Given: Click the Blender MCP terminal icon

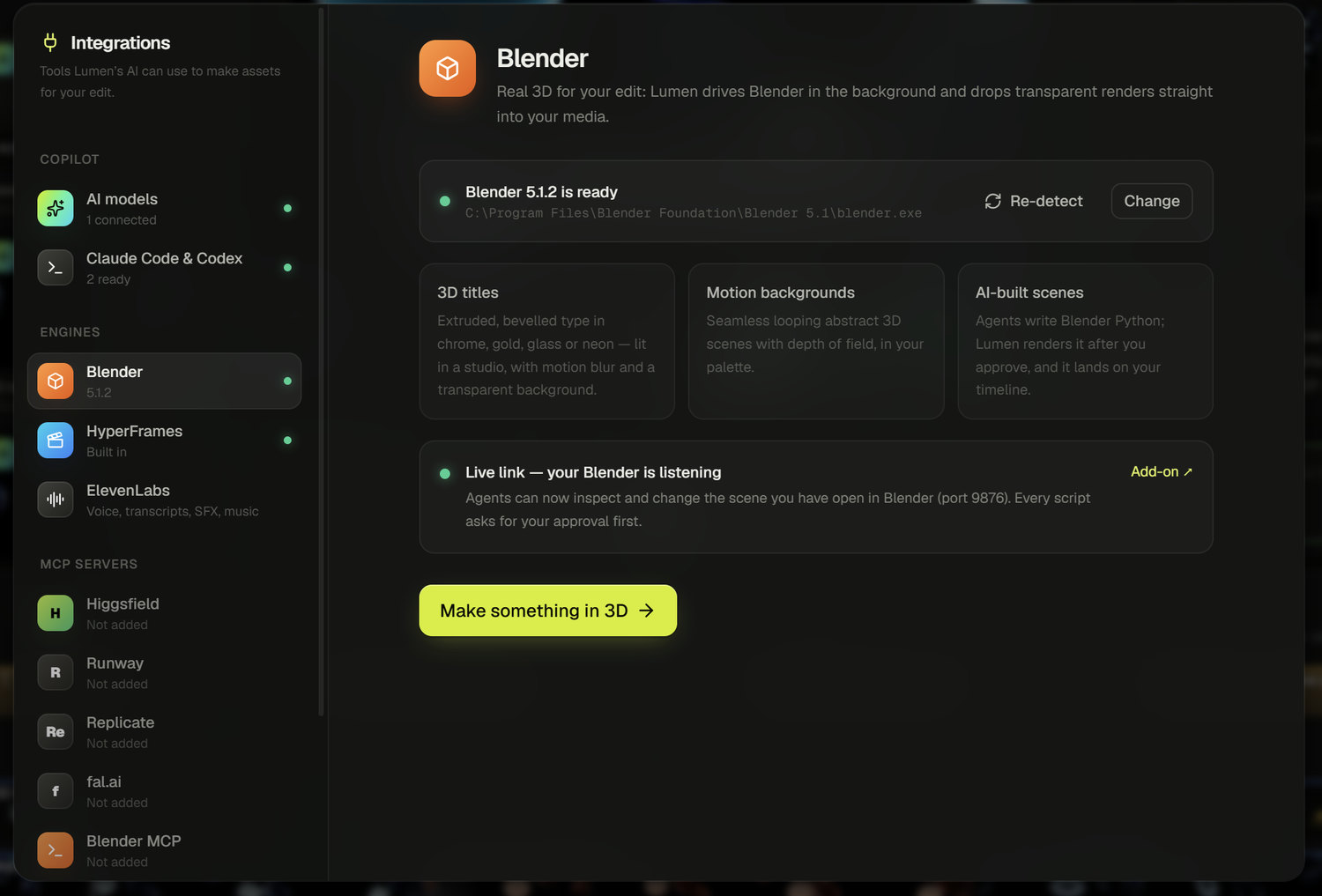Looking at the screenshot, I should click(x=56, y=849).
